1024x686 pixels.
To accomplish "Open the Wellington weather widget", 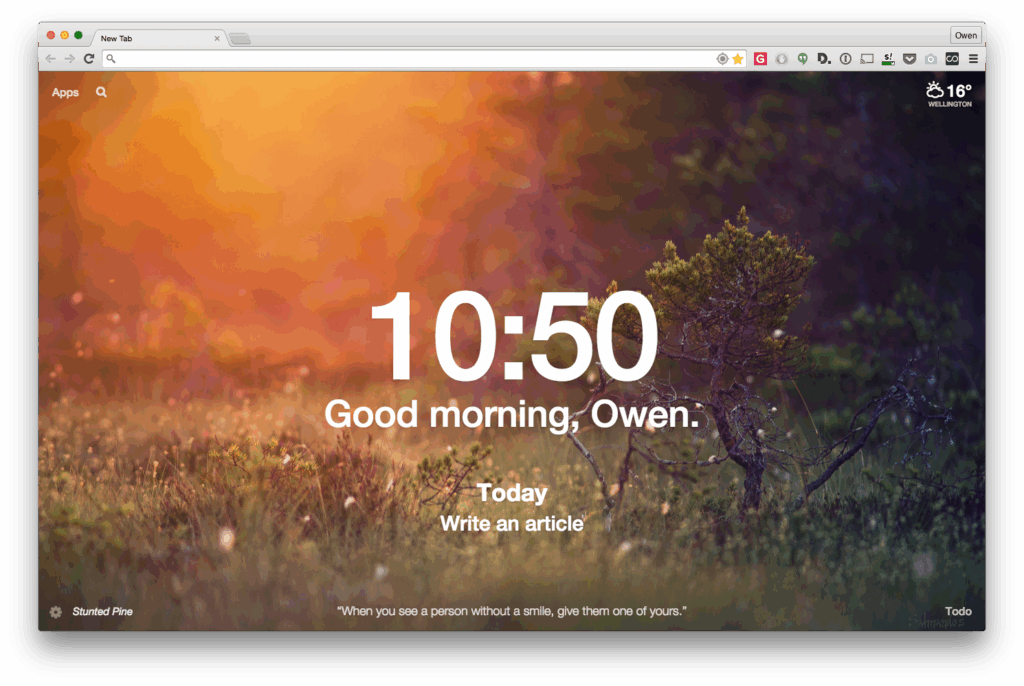I will click(x=949, y=94).
